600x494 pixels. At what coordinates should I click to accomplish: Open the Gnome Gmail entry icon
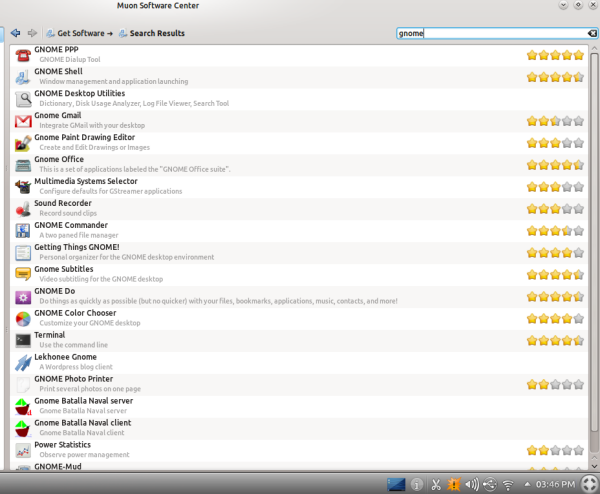tap(23, 120)
